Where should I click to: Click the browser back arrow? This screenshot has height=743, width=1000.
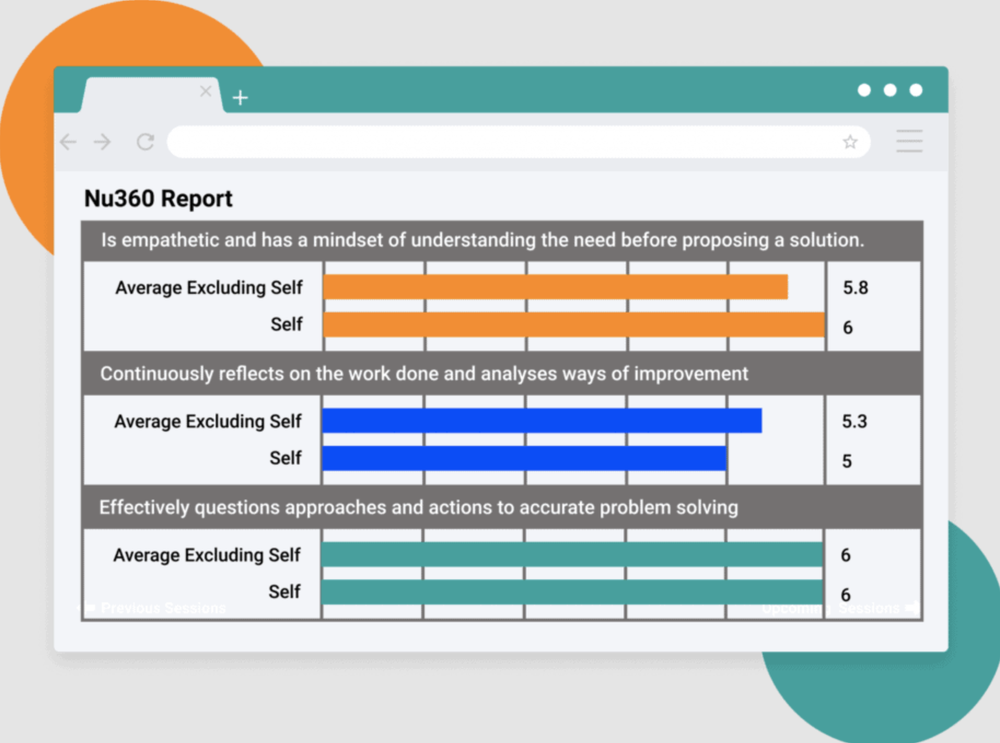click(x=68, y=142)
